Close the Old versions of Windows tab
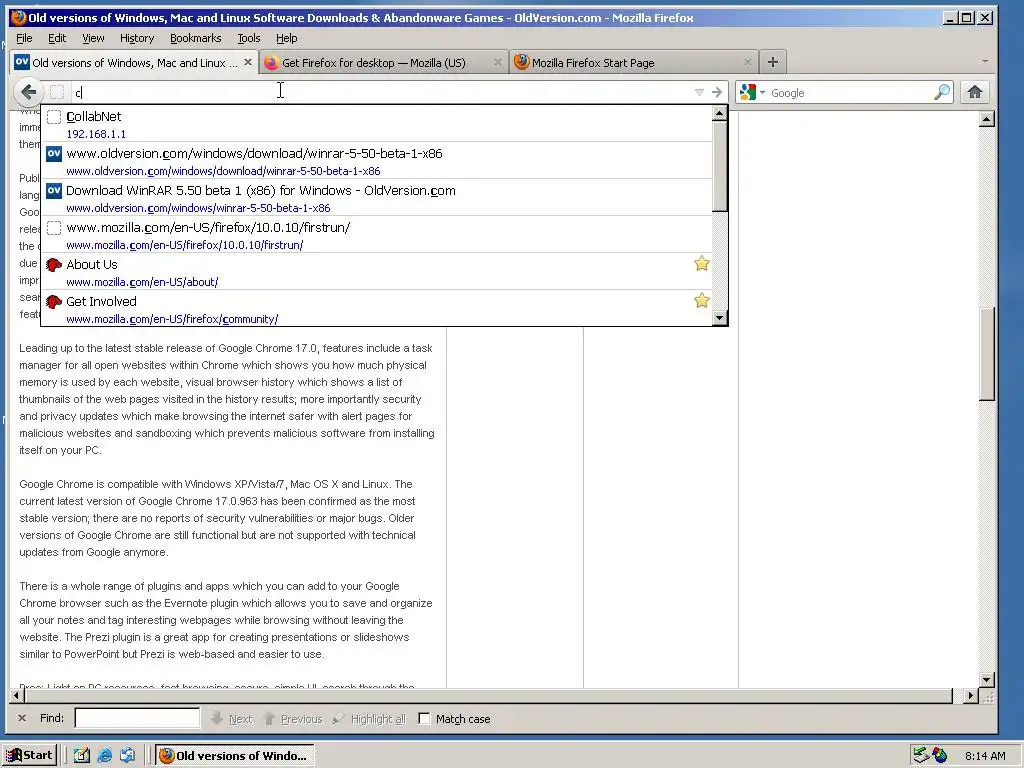 coord(248,62)
